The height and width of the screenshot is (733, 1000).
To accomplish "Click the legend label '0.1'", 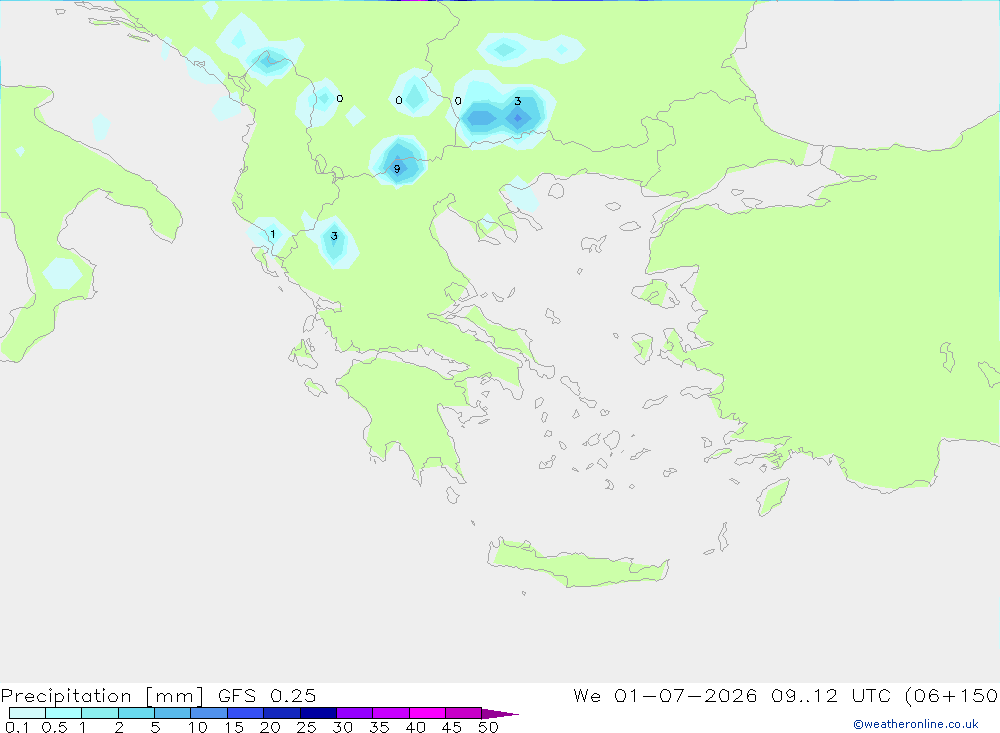I will (x=17, y=727).
